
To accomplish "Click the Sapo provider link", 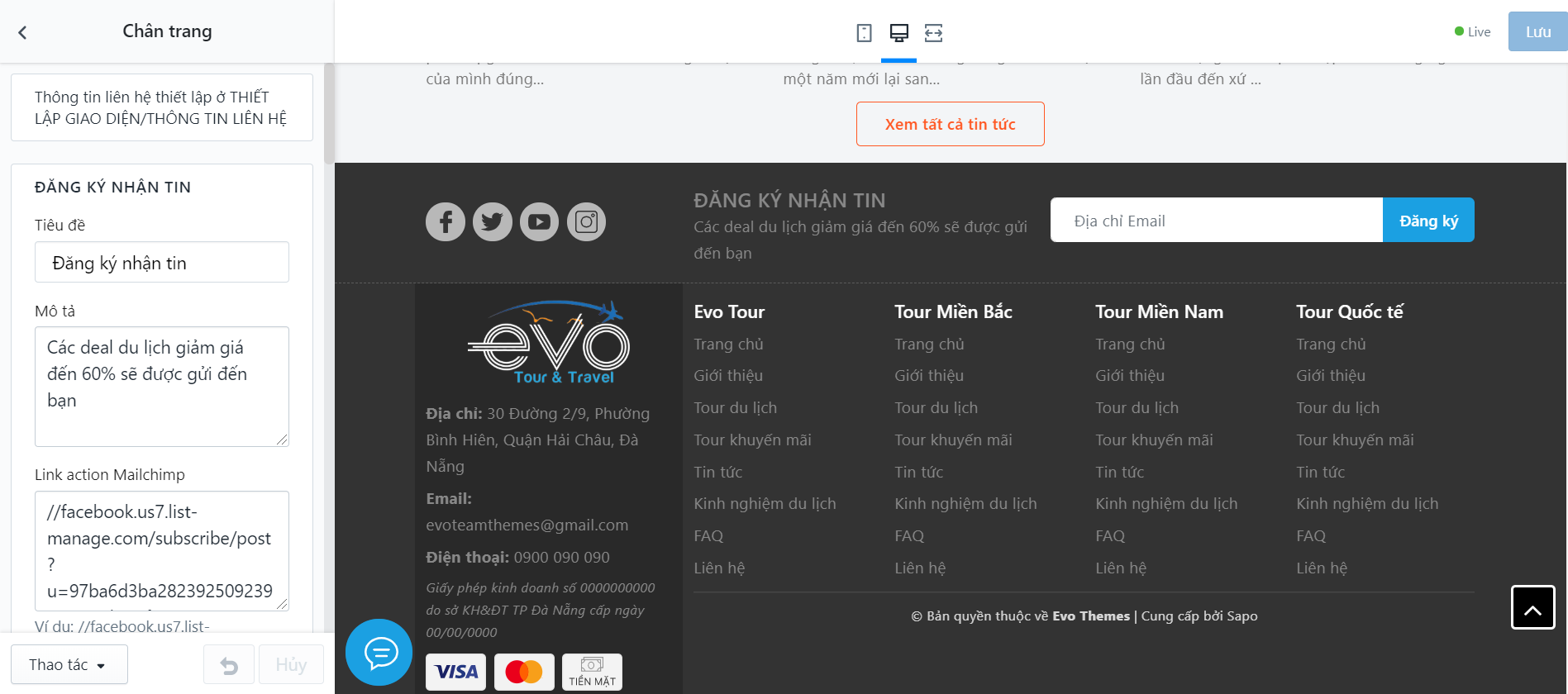I will click(1242, 616).
